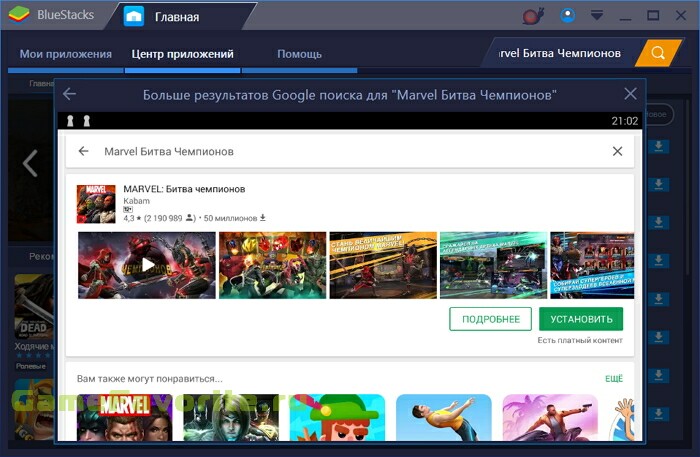The height and width of the screenshot is (457, 700).
Task: Click the Kabam developer name
Action: pyautogui.click(x=136, y=201)
